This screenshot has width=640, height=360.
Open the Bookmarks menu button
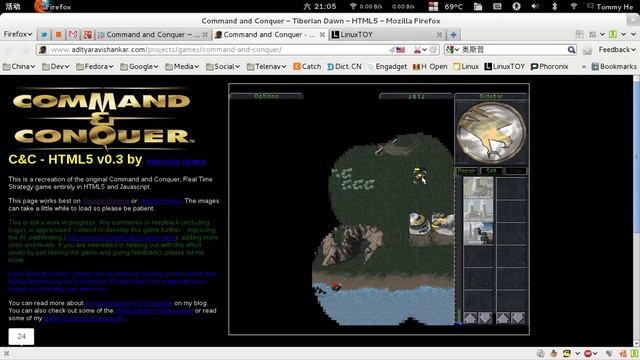(x=614, y=66)
